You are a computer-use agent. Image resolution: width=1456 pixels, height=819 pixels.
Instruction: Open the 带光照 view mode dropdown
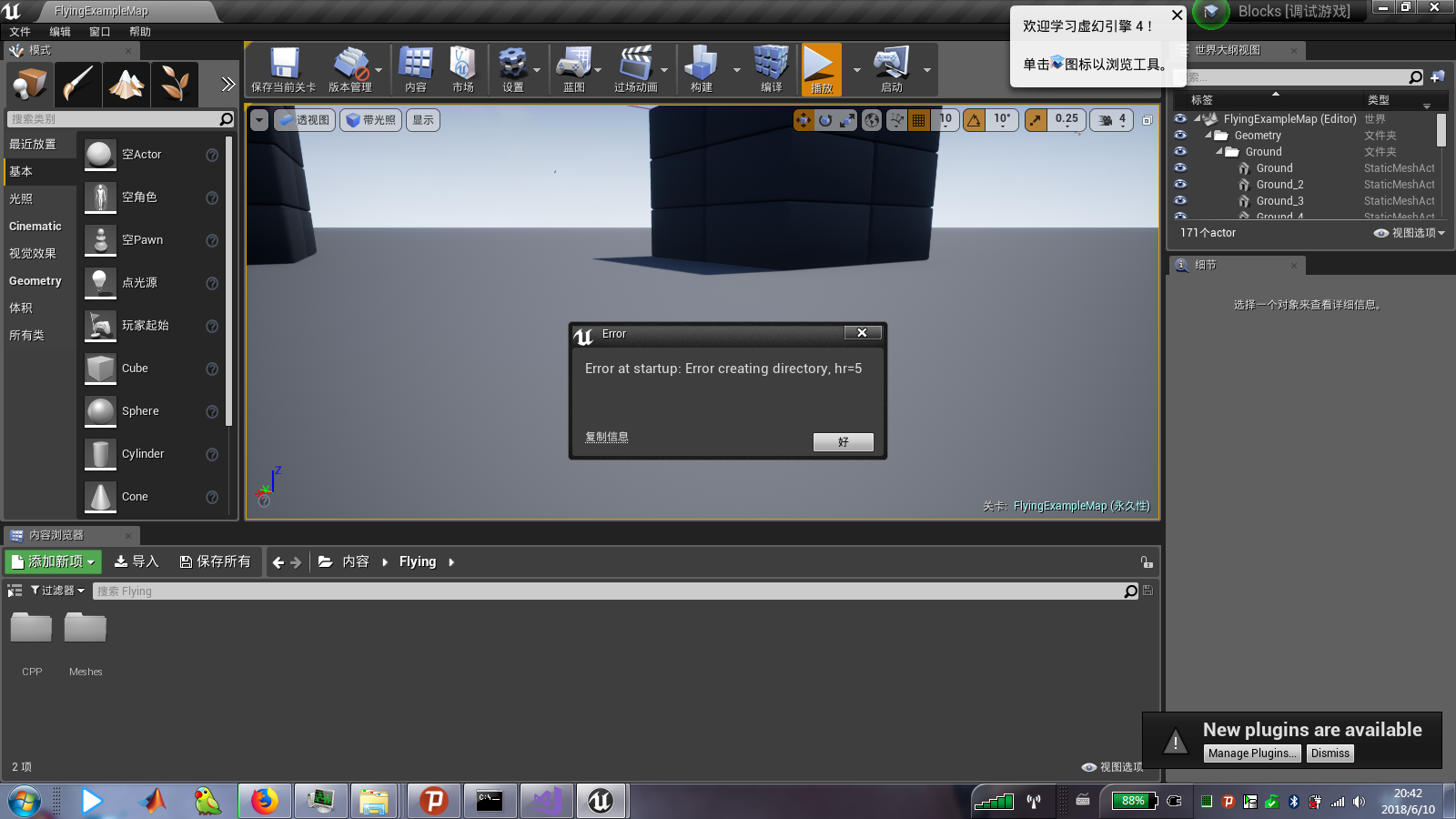[370, 119]
